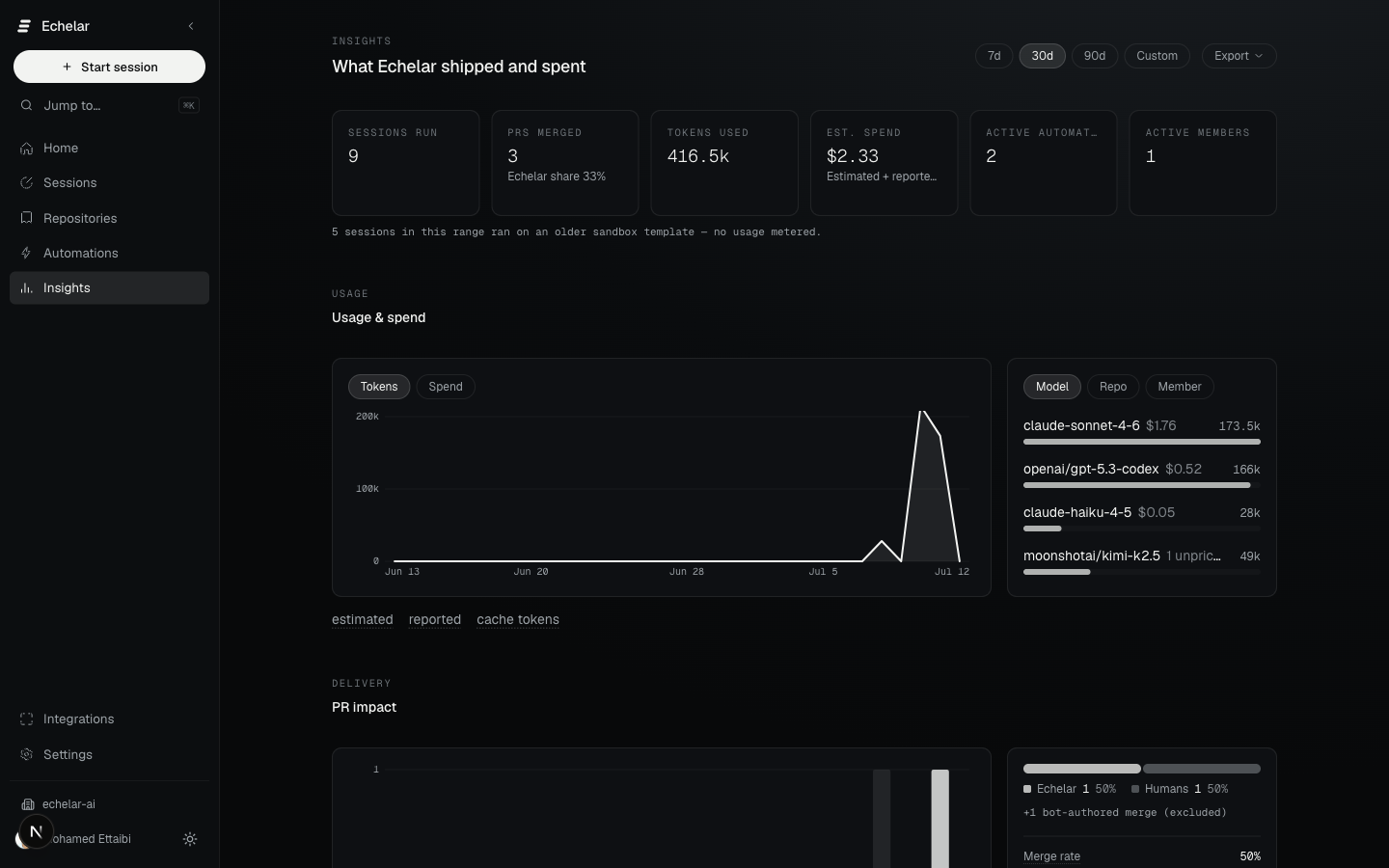The width and height of the screenshot is (1389, 868).
Task: Click the Settings gear icon
Action: [x=27, y=754]
